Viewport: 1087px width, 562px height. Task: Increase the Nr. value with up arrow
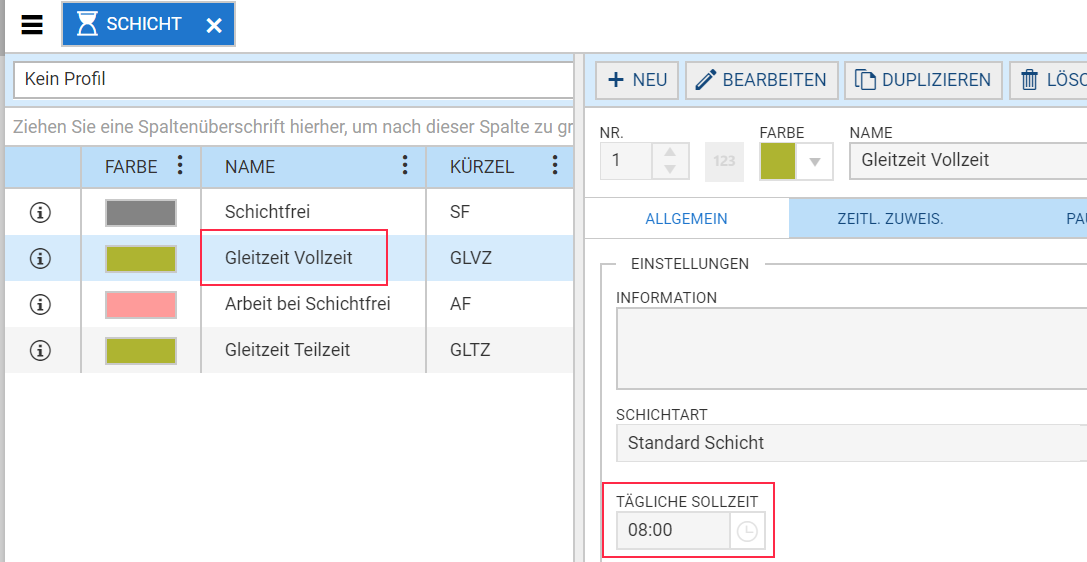pos(669,153)
